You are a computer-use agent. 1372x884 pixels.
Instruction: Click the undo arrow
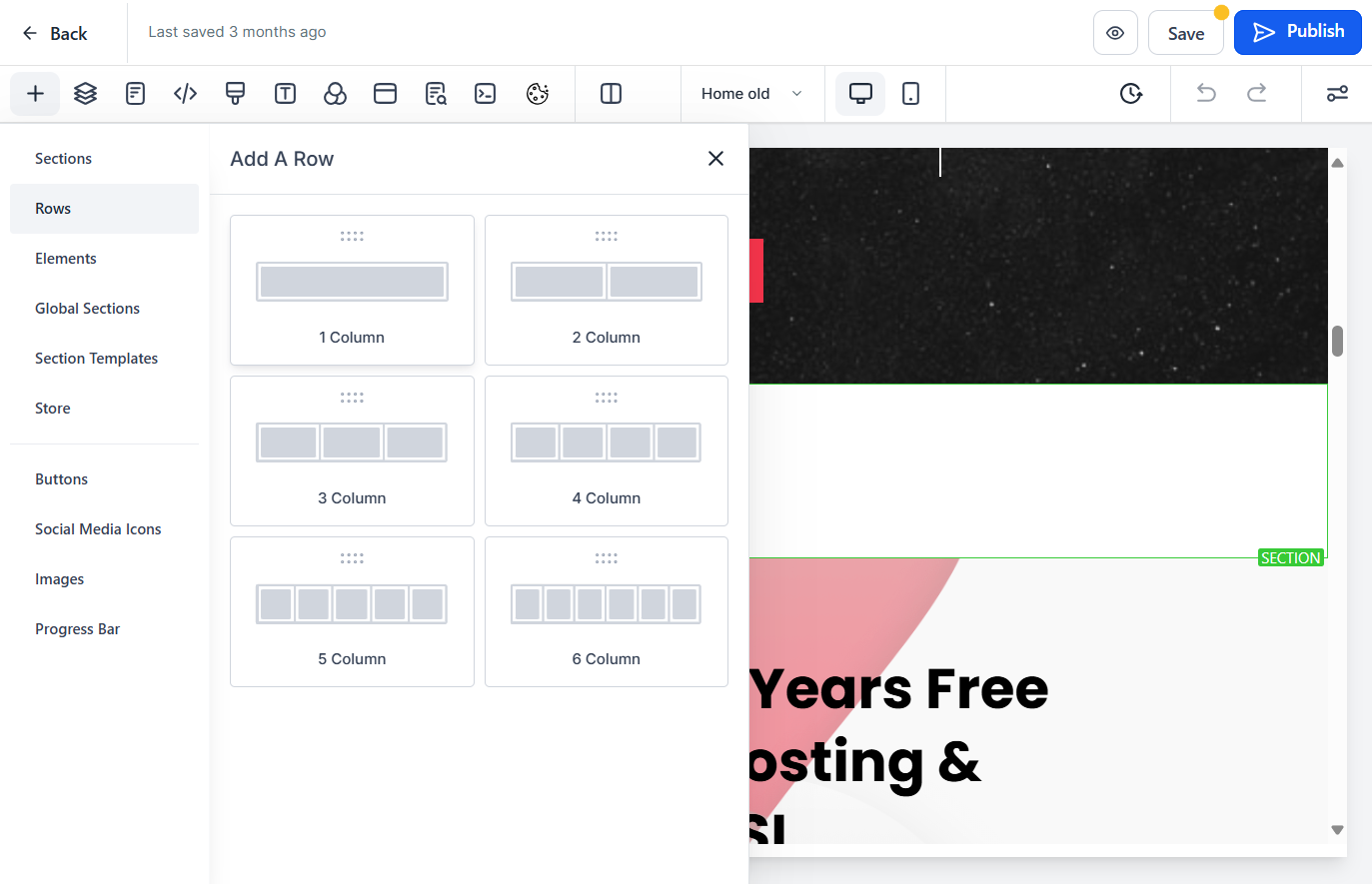click(x=1206, y=94)
